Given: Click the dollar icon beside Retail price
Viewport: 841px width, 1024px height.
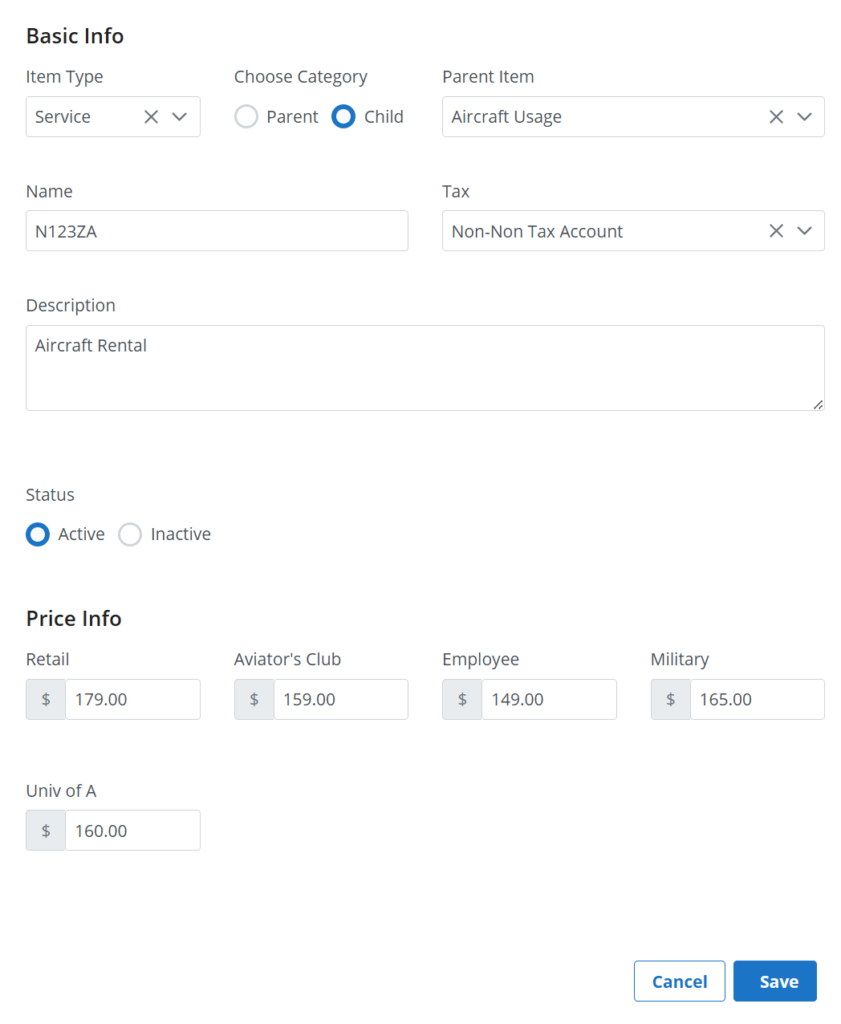Looking at the screenshot, I should point(46,699).
